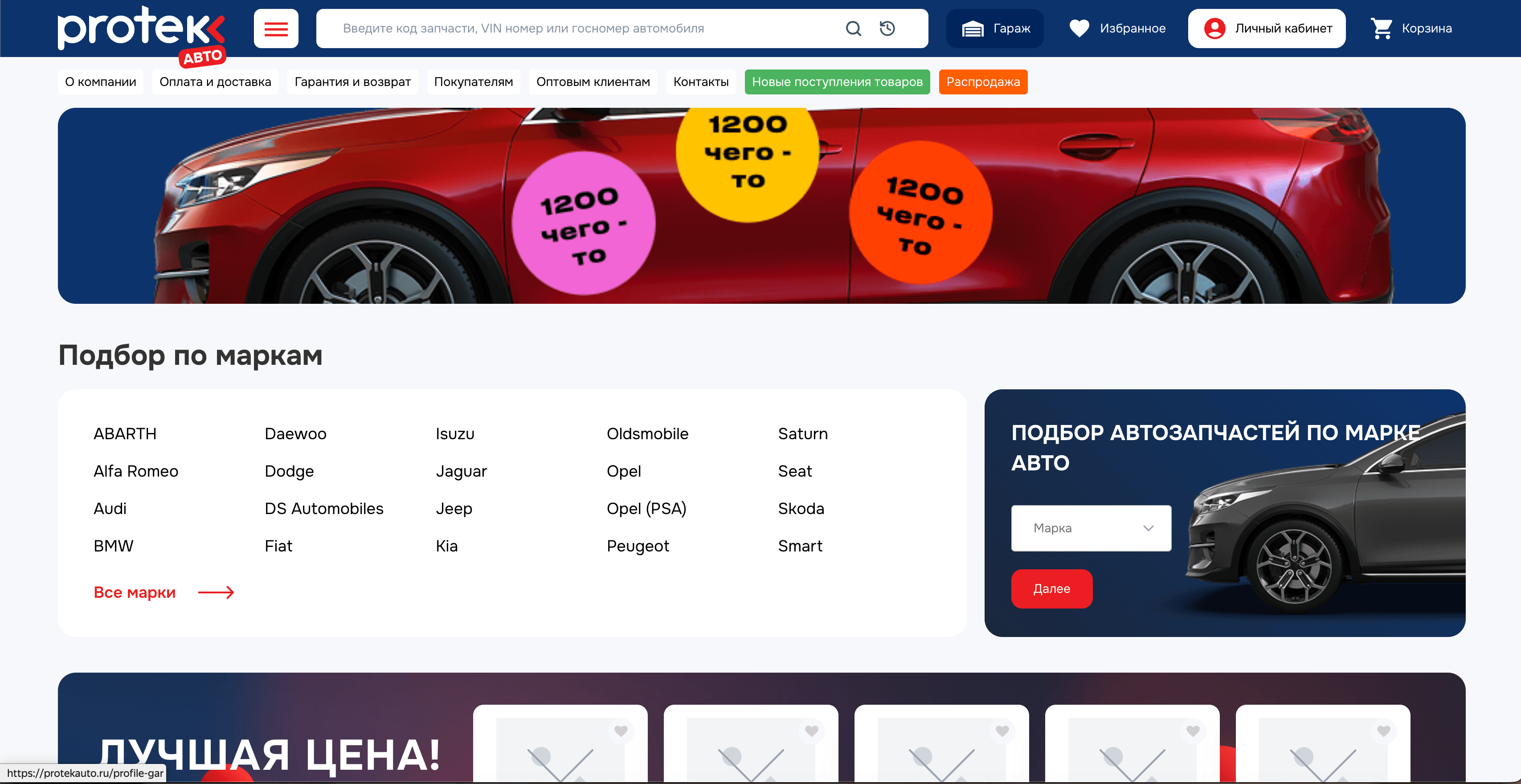Open the Гарантия и возврат menu item

tap(352, 82)
